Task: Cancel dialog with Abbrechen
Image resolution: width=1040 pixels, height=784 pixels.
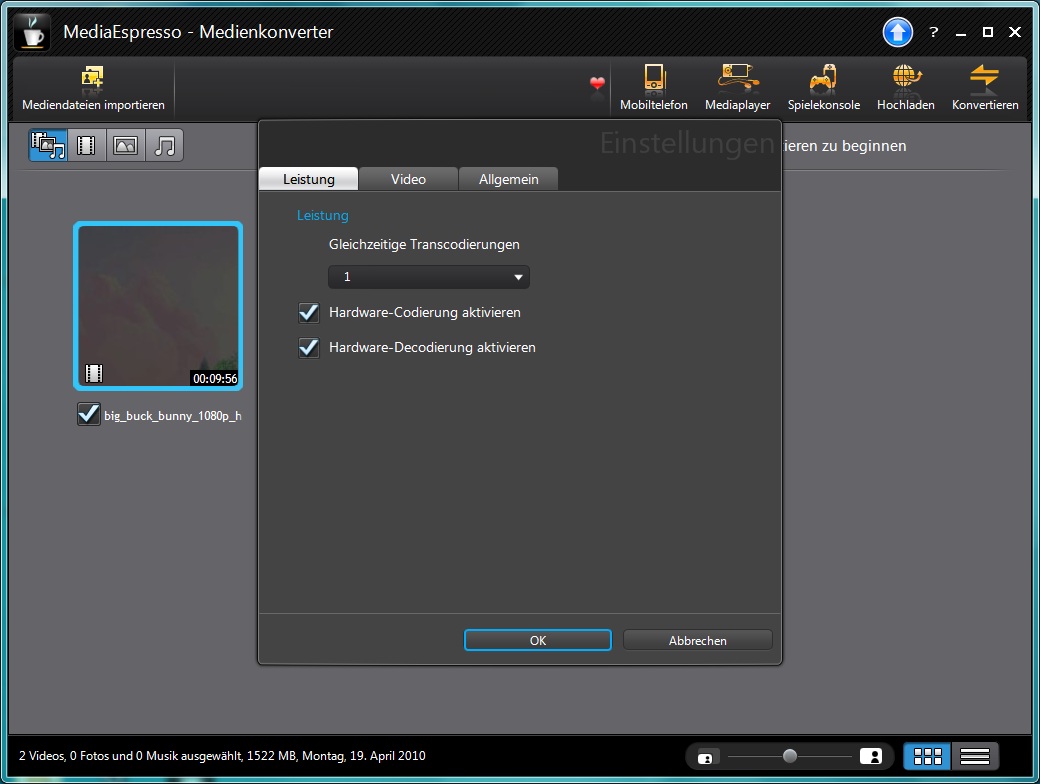Action: click(x=698, y=640)
